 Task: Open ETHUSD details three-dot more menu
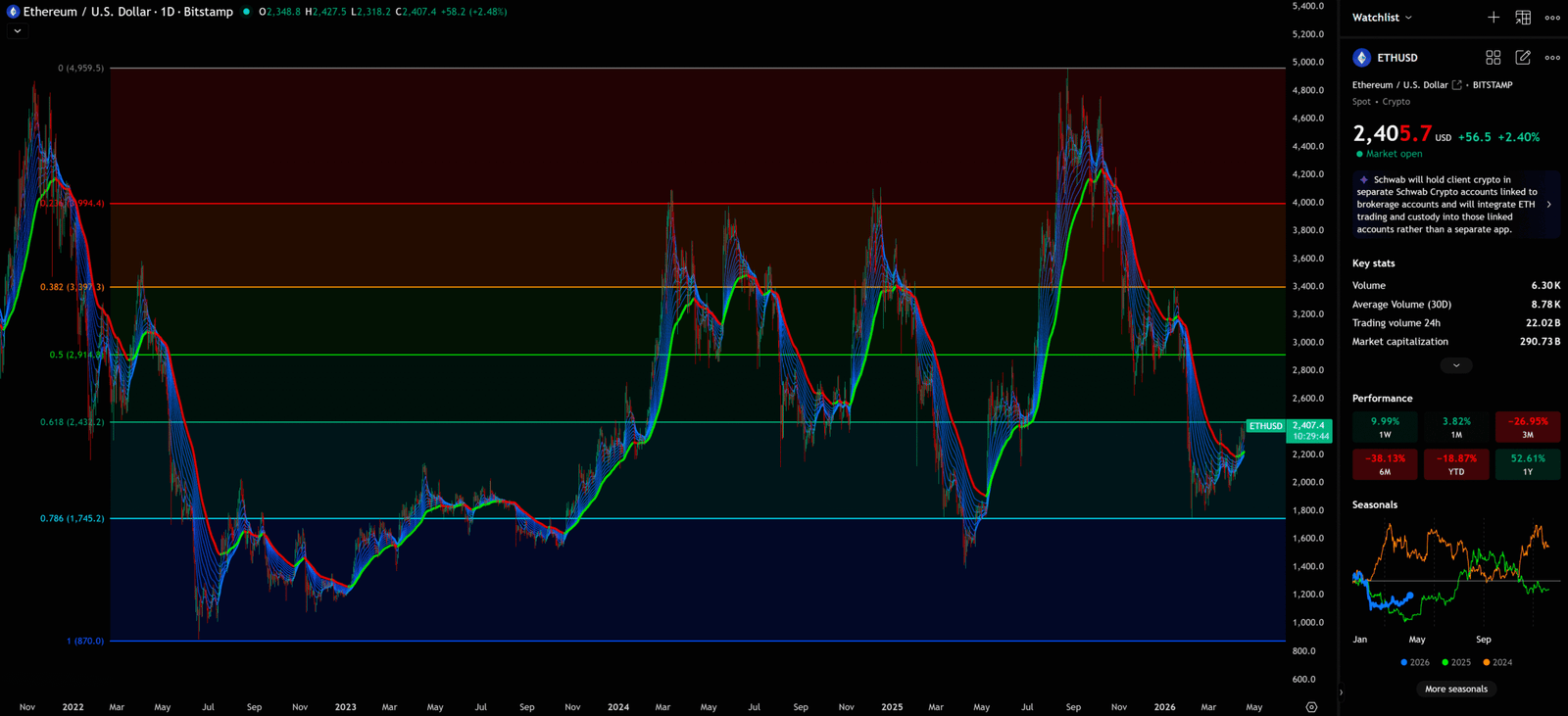(1552, 58)
